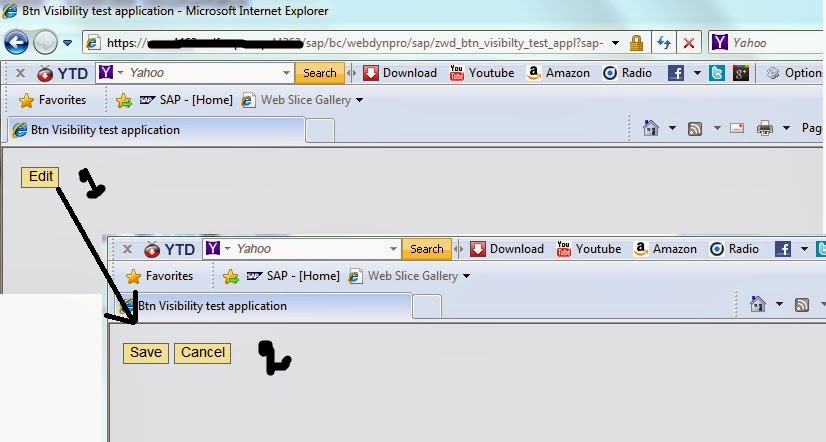Expand the Feeds dropdown arrow in upper command bar
This screenshot has width=826, height=442.
pyautogui.click(x=717, y=128)
